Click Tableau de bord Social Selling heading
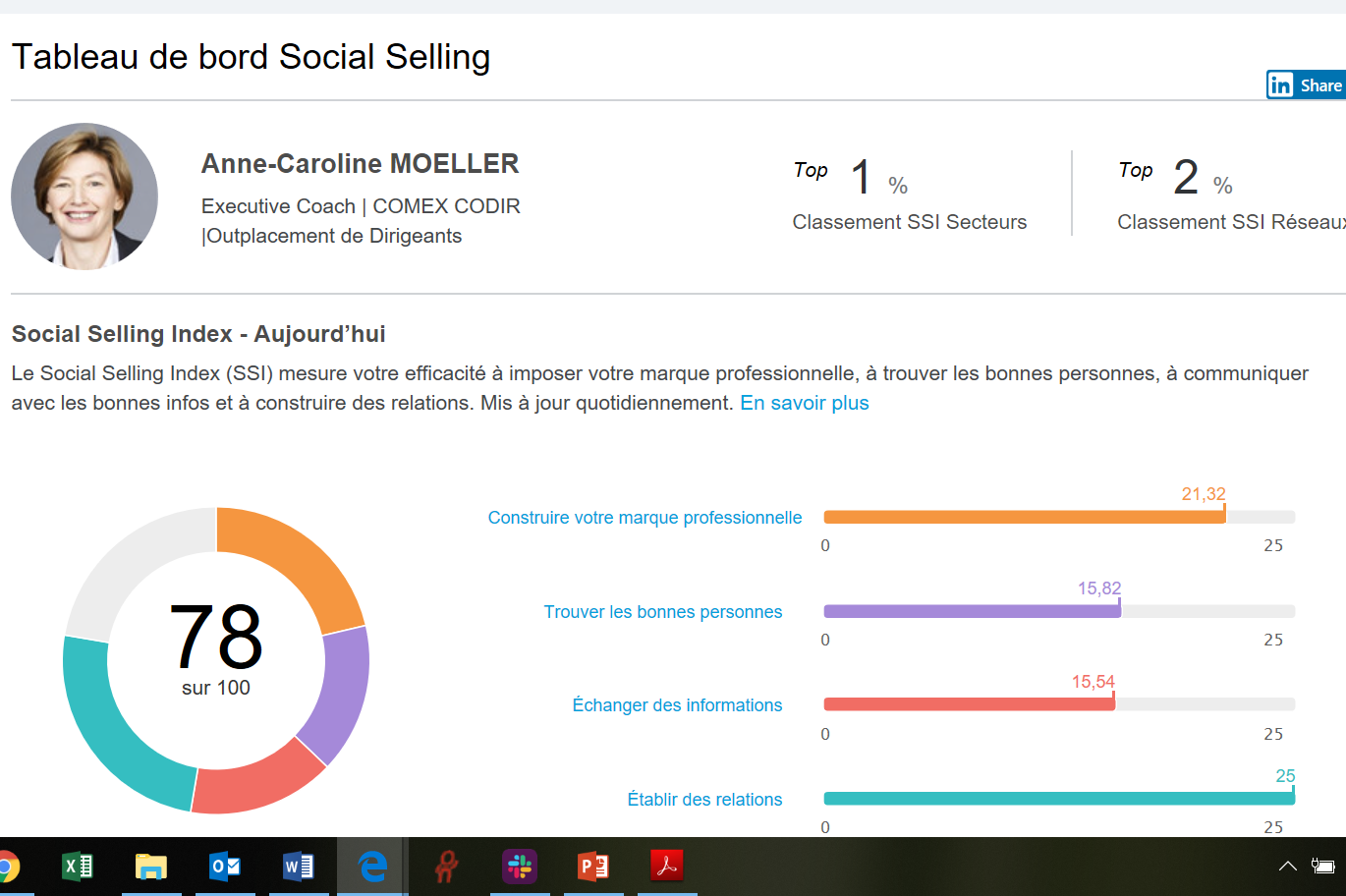This screenshot has height=896, width=1346. pyautogui.click(x=251, y=57)
